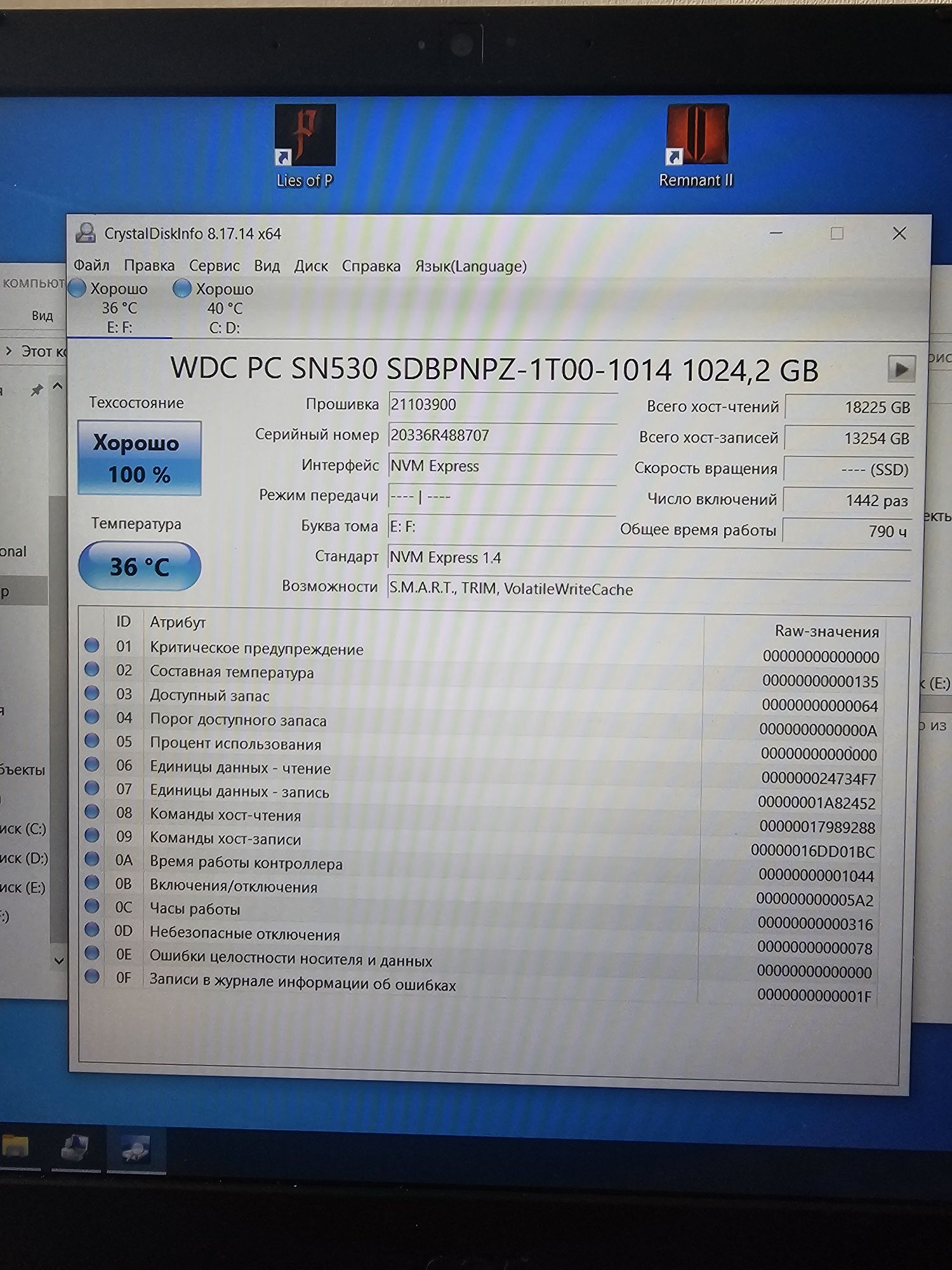Select Диск (D:) in Explorer sidebar

23,858
